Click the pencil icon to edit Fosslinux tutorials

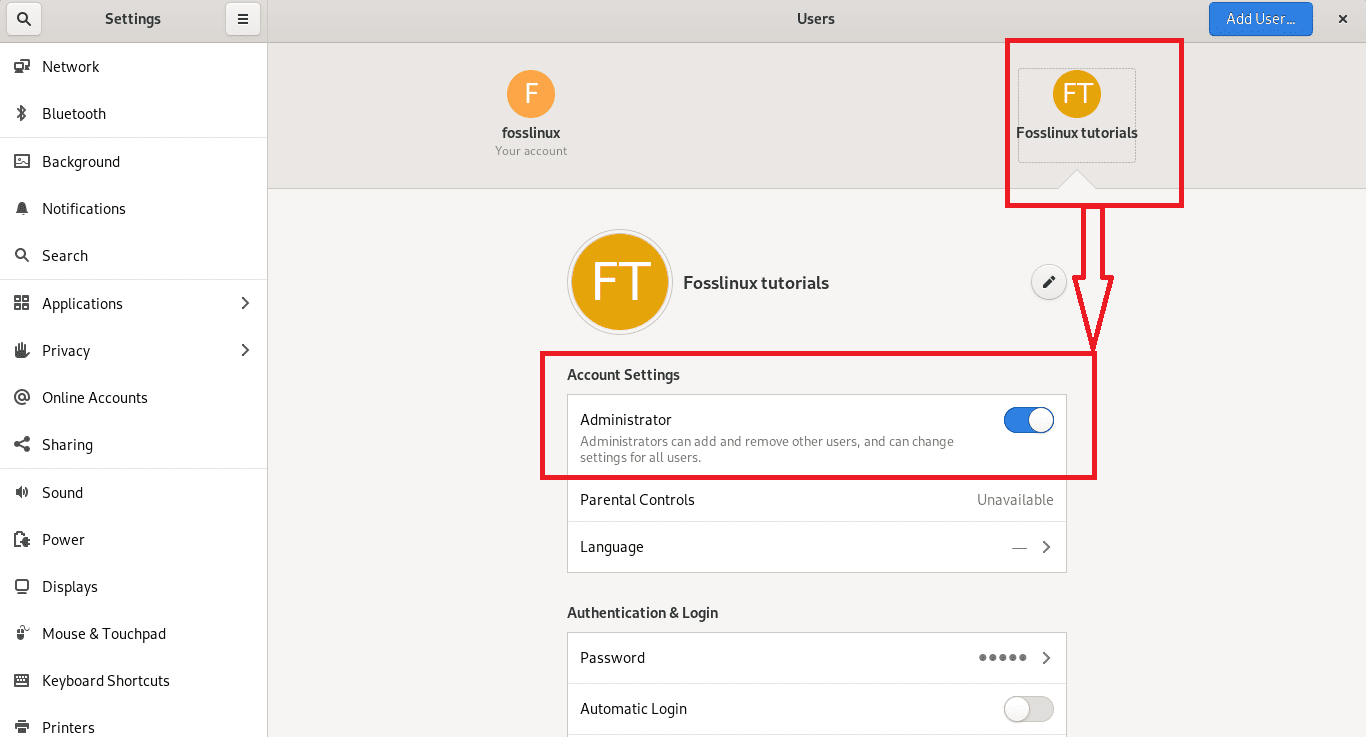click(1048, 282)
